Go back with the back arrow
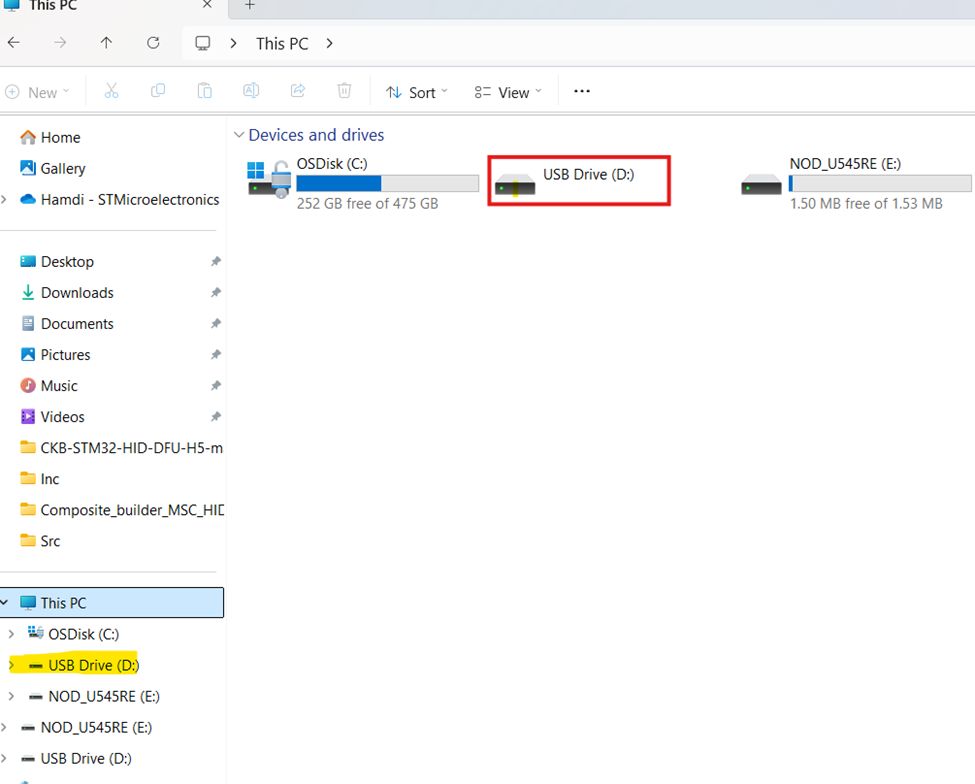This screenshot has width=975, height=784. 14,43
